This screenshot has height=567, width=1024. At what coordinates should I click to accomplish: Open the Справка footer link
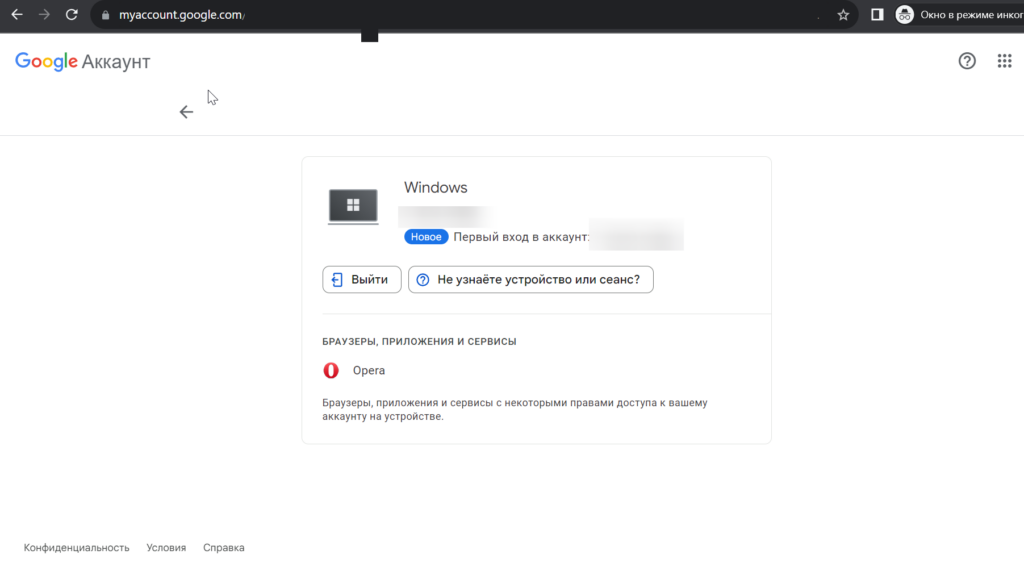[223, 547]
